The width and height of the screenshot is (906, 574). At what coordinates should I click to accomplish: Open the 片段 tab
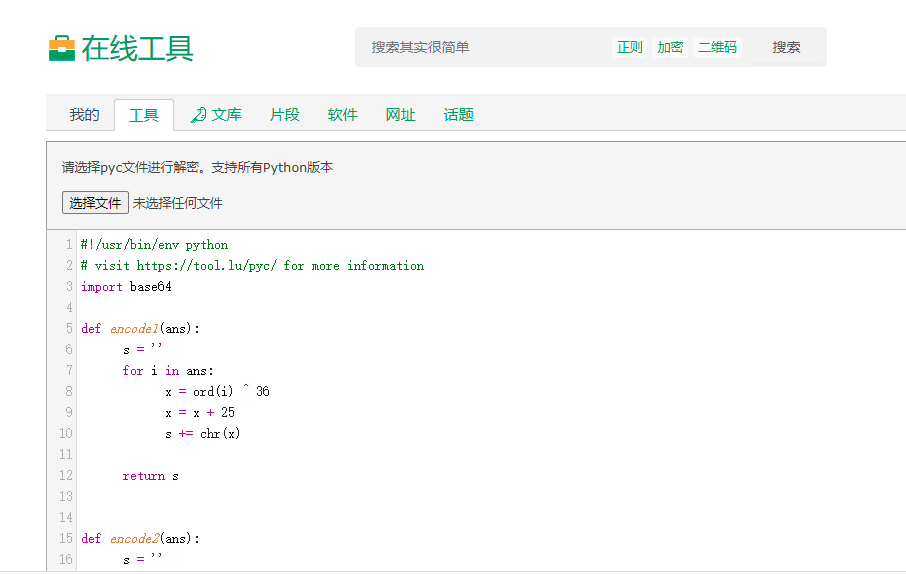coord(285,114)
